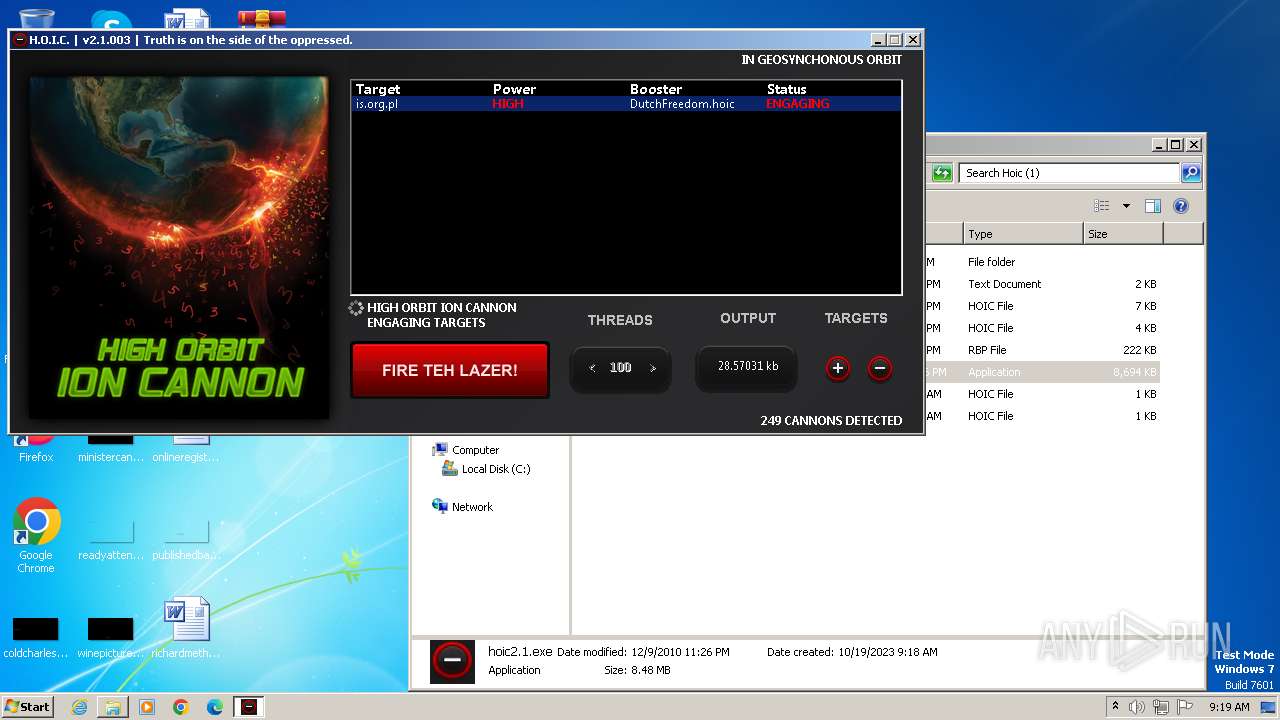This screenshot has width=1280, height=720.
Task: Click the 9:19 AM taskbar clock
Action: (x=1229, y=707)
